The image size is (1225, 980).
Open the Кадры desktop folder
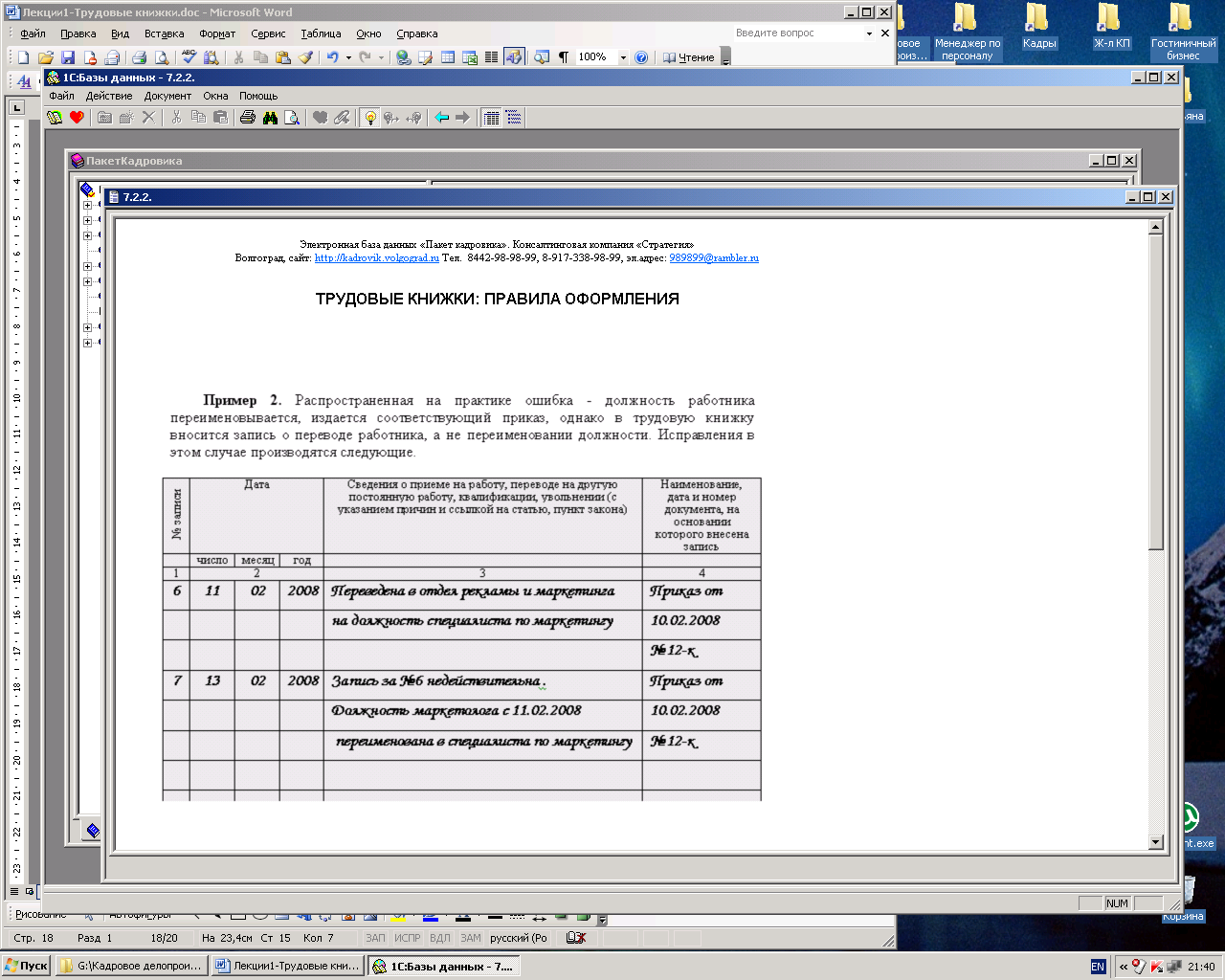(1038, 26)
